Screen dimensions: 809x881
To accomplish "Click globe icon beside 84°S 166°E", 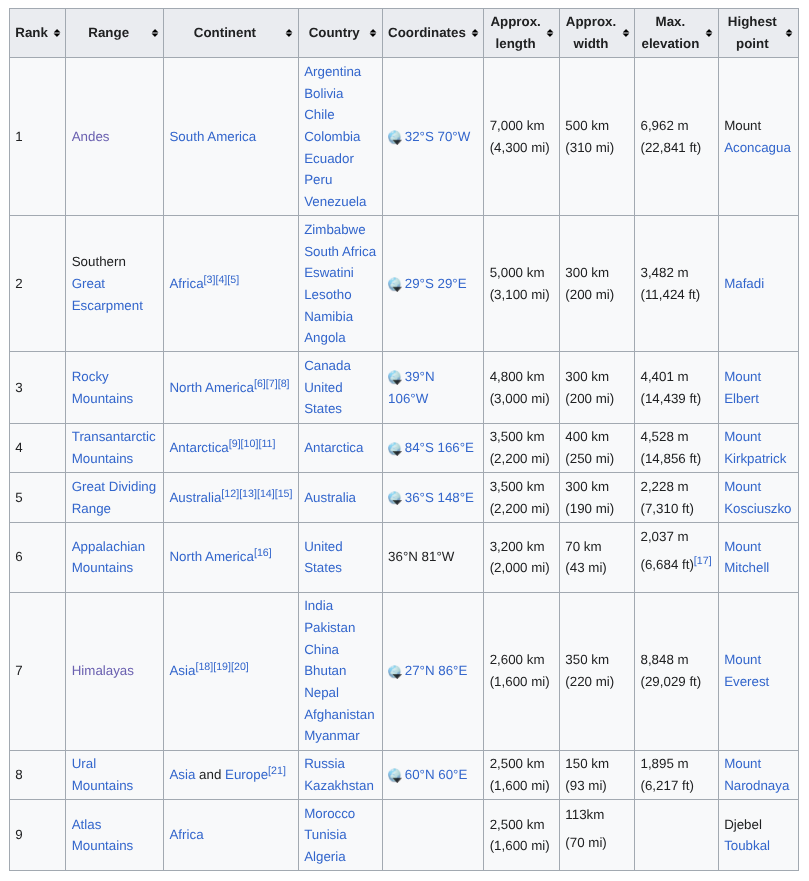I will pyautogui.click(x=395, y=448).
